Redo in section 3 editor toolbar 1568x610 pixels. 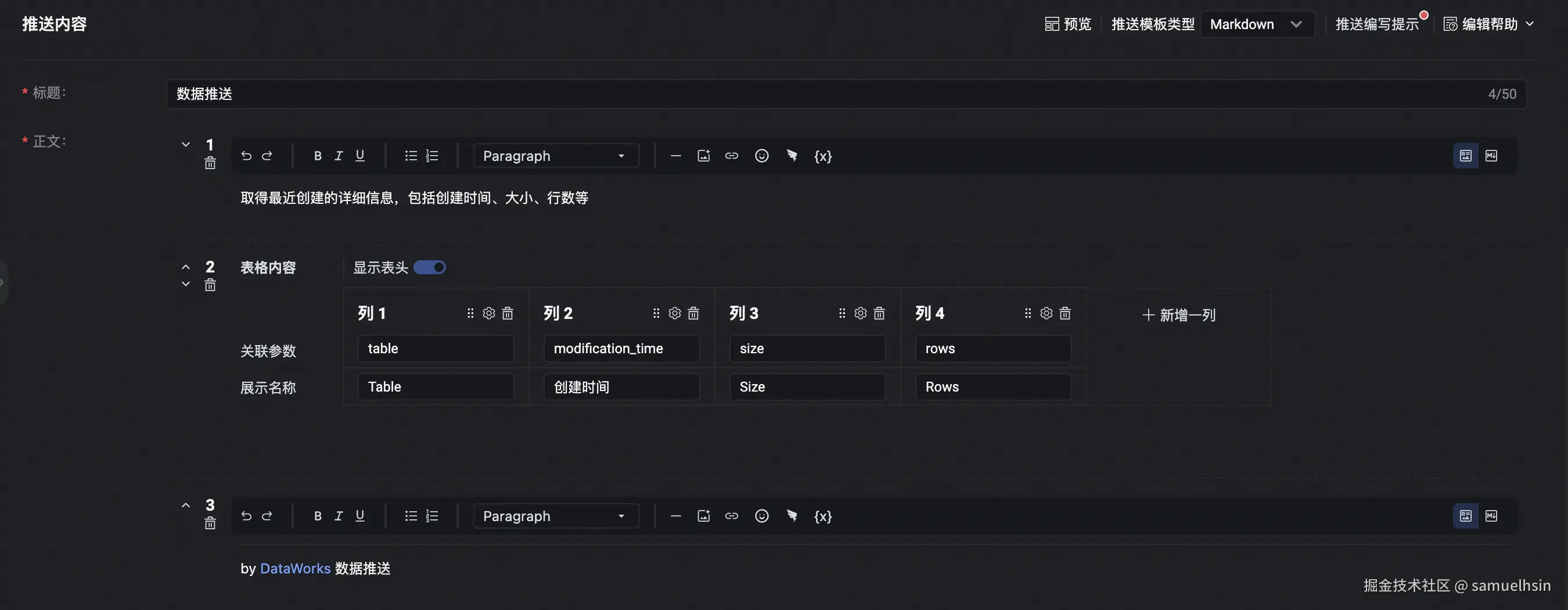point(267,516)
